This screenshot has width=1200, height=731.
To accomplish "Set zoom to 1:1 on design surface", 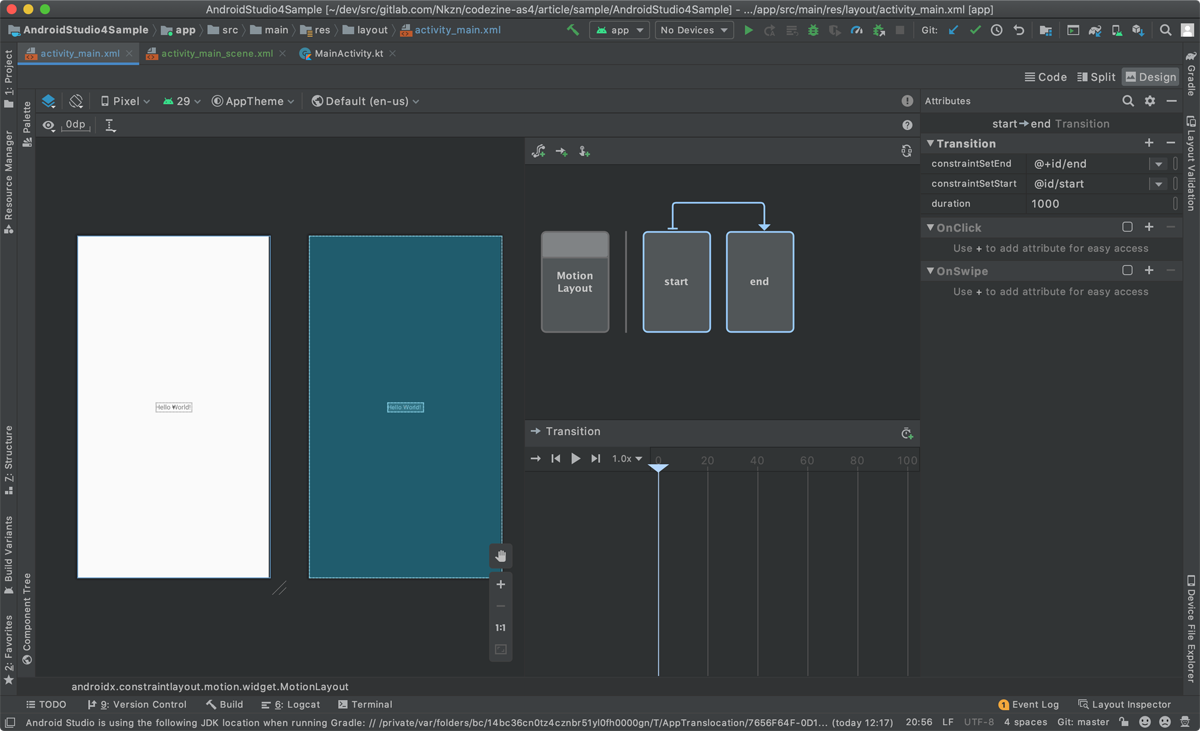I will [x=501, y=628].
